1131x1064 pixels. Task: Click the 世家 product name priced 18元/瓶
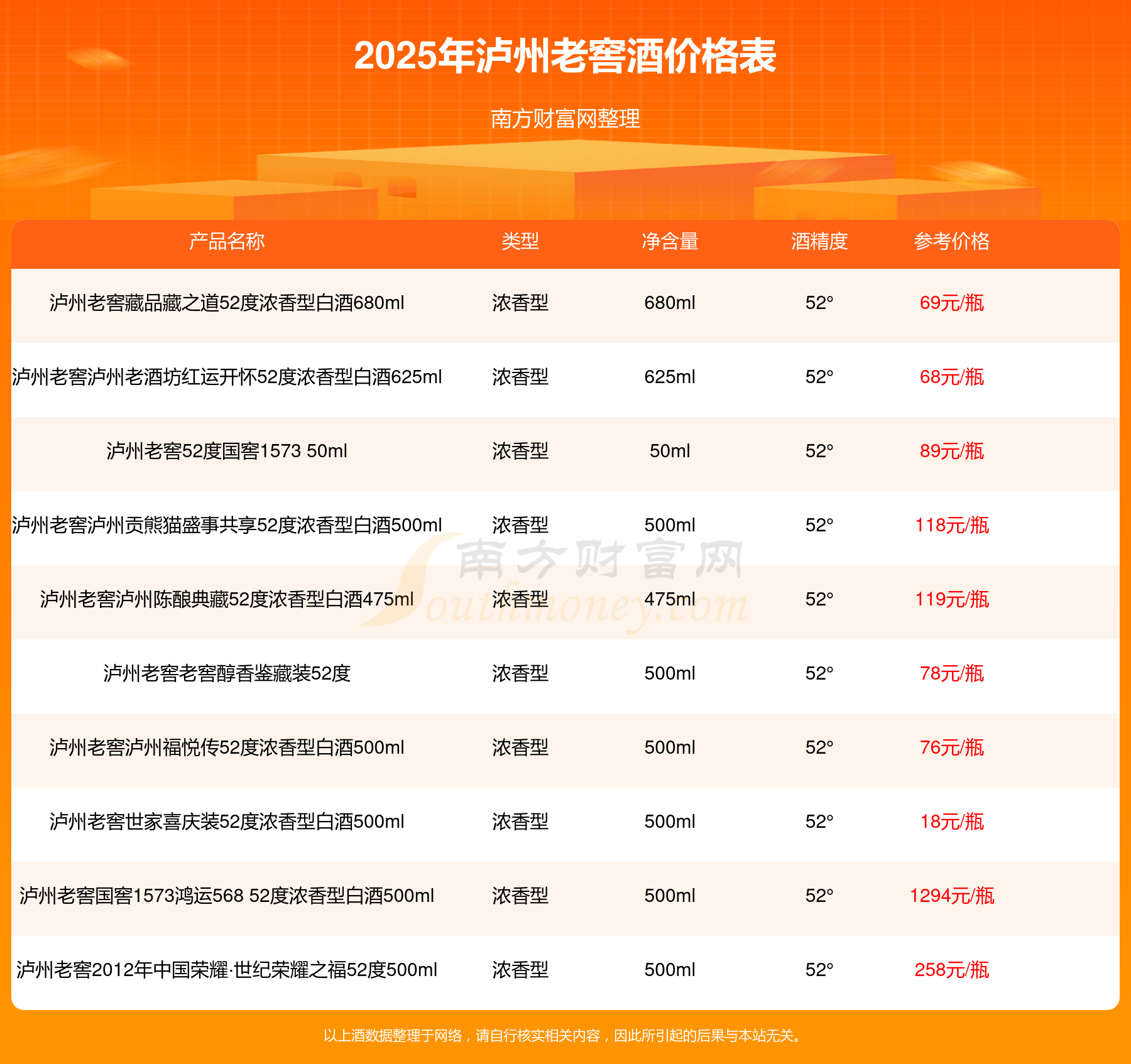pyautogui.click(x=227, y=822)
